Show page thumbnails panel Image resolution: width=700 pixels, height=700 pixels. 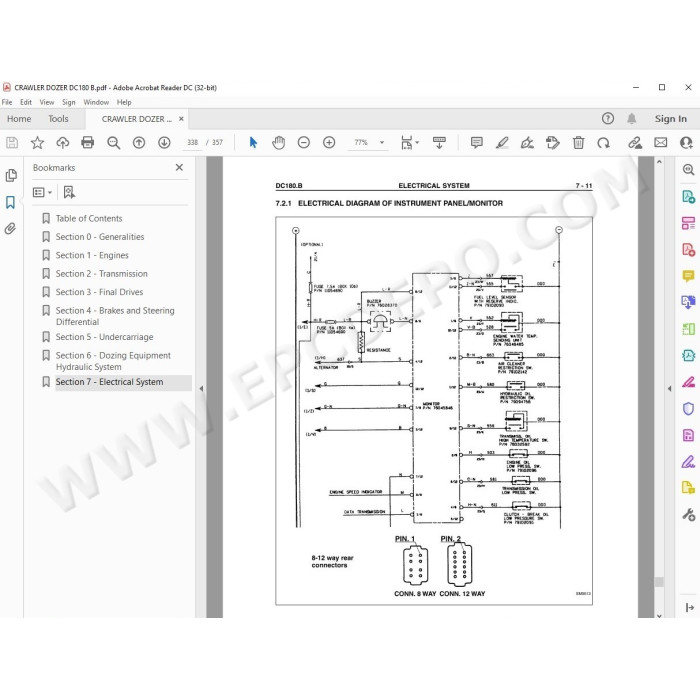pos(11,175)
